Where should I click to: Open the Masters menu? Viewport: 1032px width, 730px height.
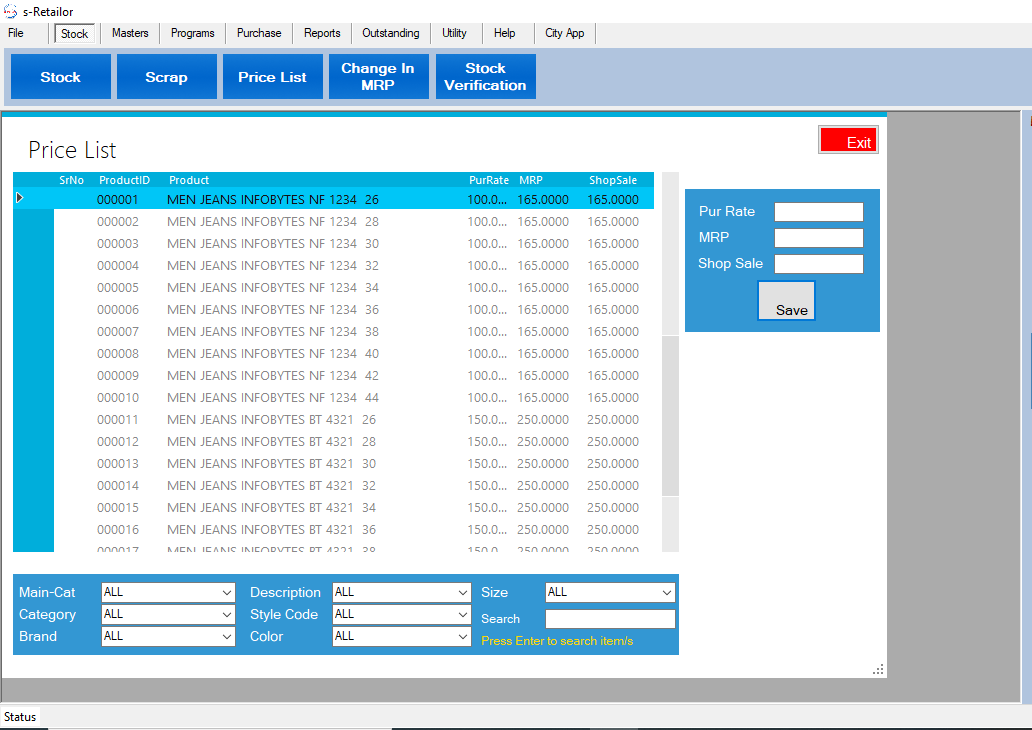click(130, 33)
